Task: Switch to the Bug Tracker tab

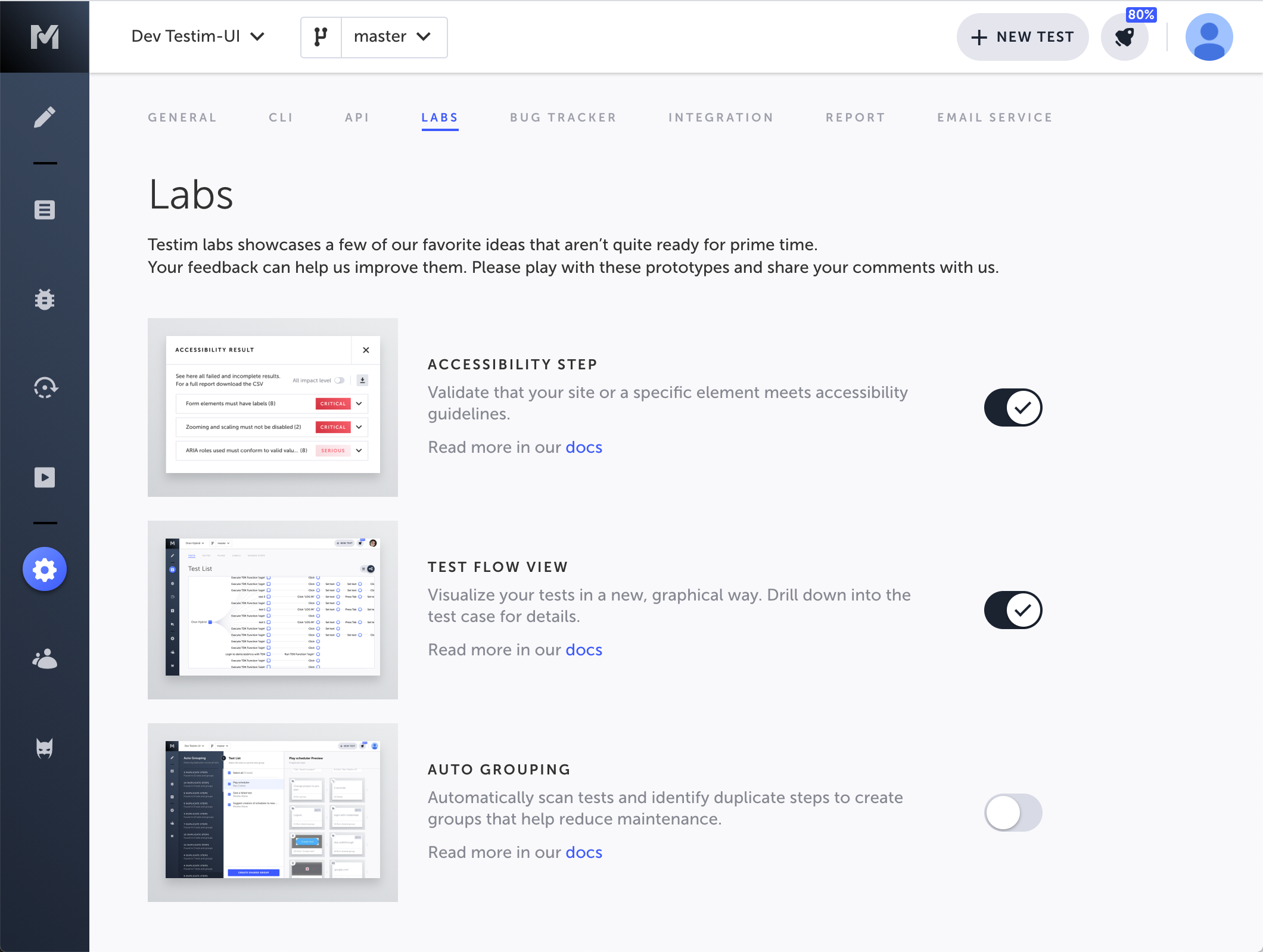Action: (x=563, y=117)
